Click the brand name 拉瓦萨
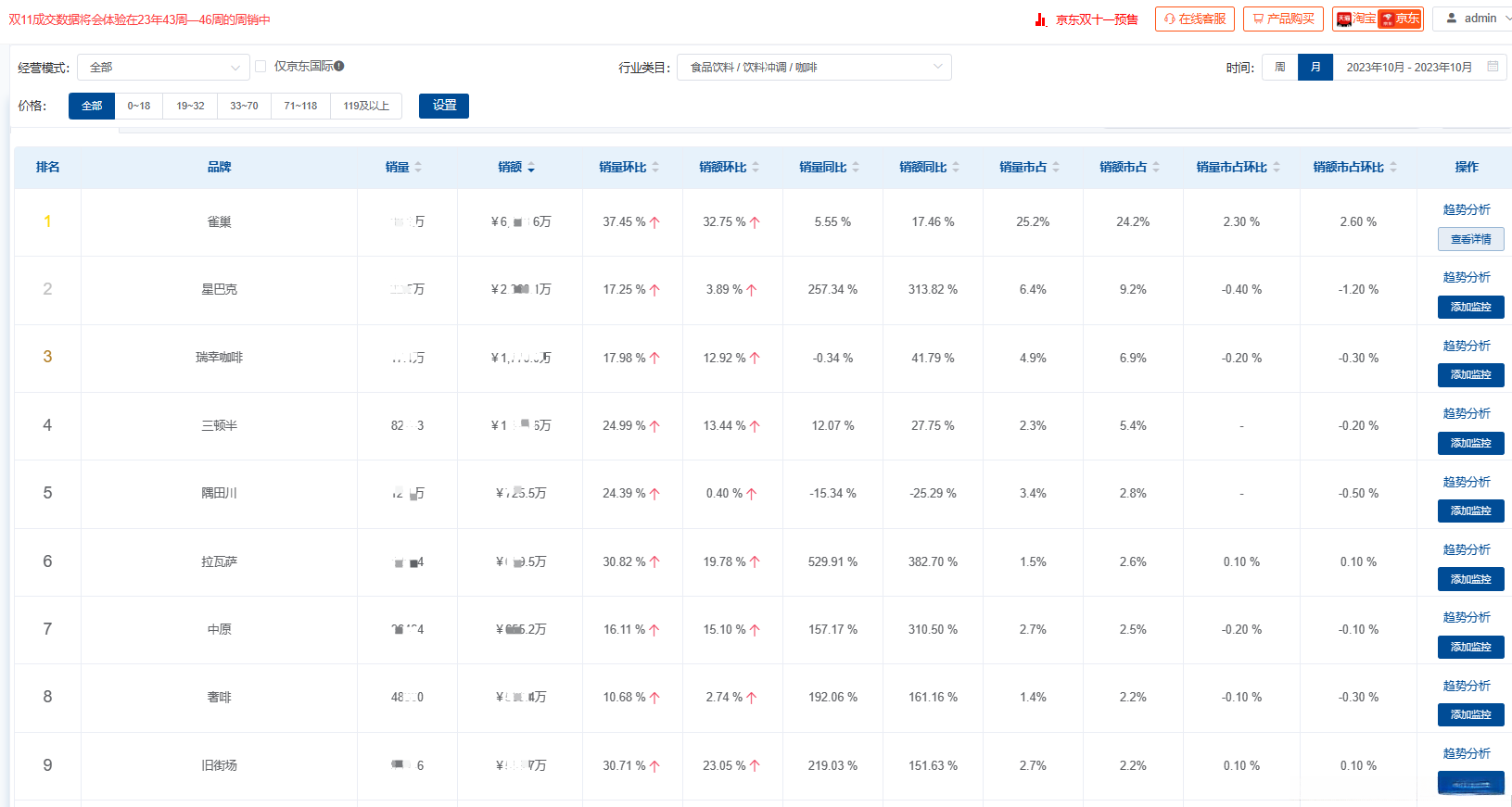 tap(220, 561)
